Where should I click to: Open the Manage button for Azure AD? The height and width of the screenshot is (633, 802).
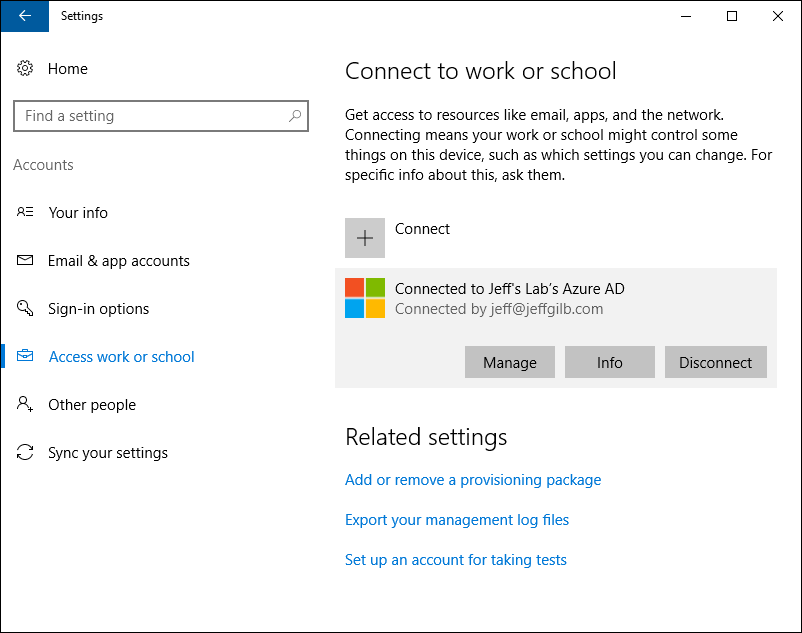[509, 362]
